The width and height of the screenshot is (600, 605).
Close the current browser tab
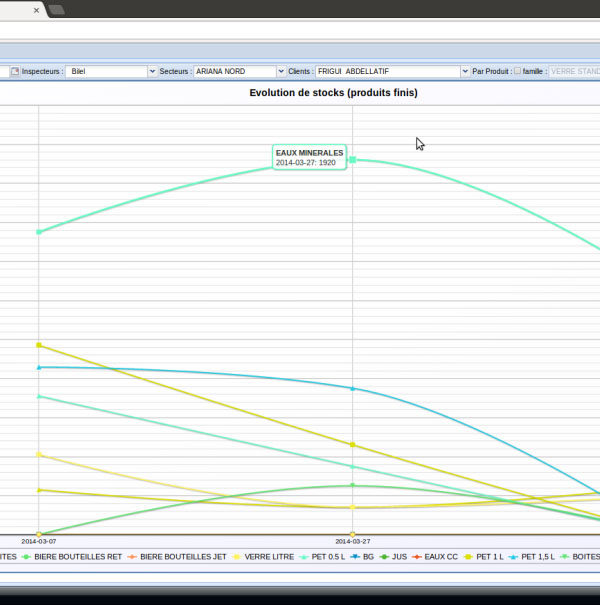37,10
